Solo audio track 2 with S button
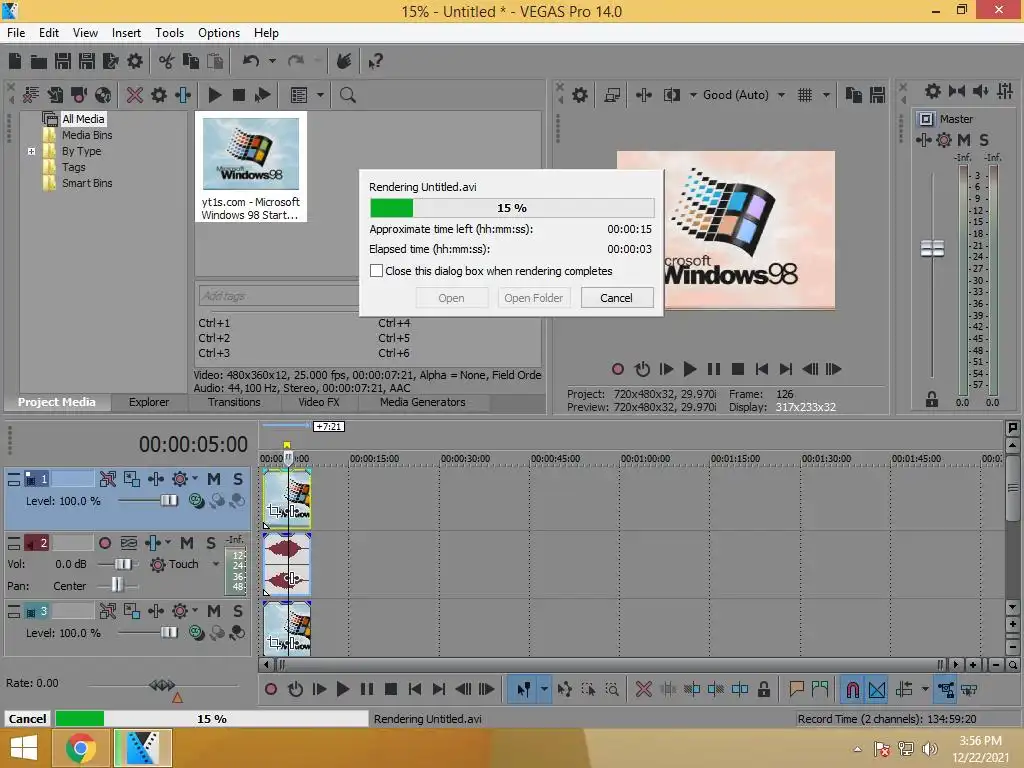 (211, 543)
